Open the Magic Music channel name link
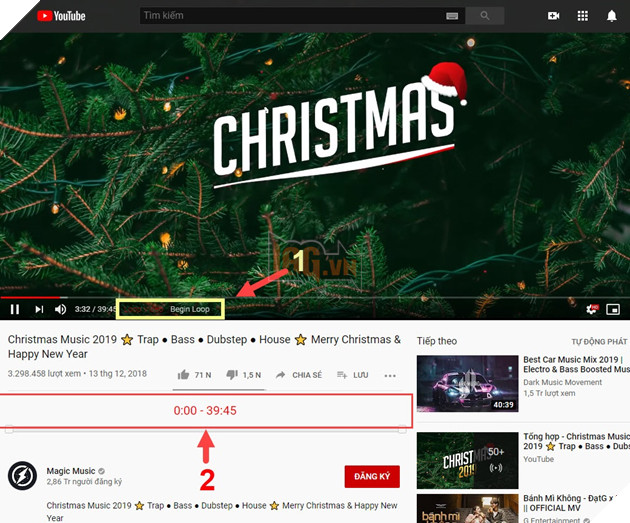 click(x=71, y=471)
